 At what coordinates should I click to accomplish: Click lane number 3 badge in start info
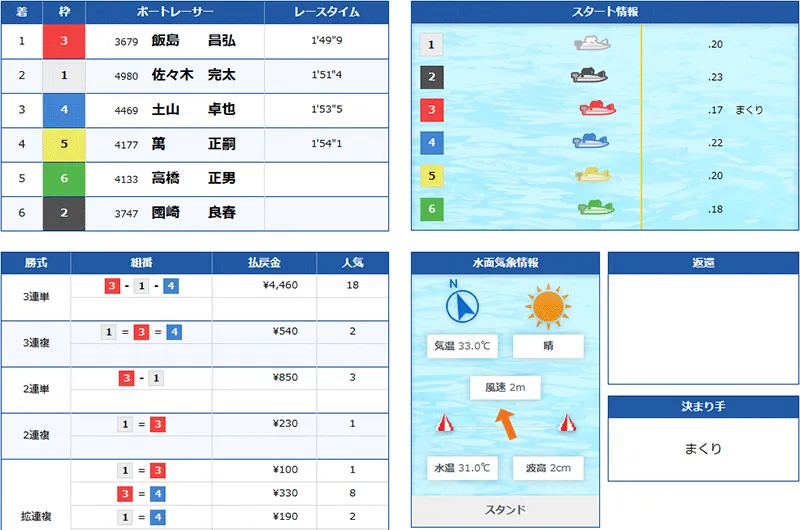pos(432,110)
